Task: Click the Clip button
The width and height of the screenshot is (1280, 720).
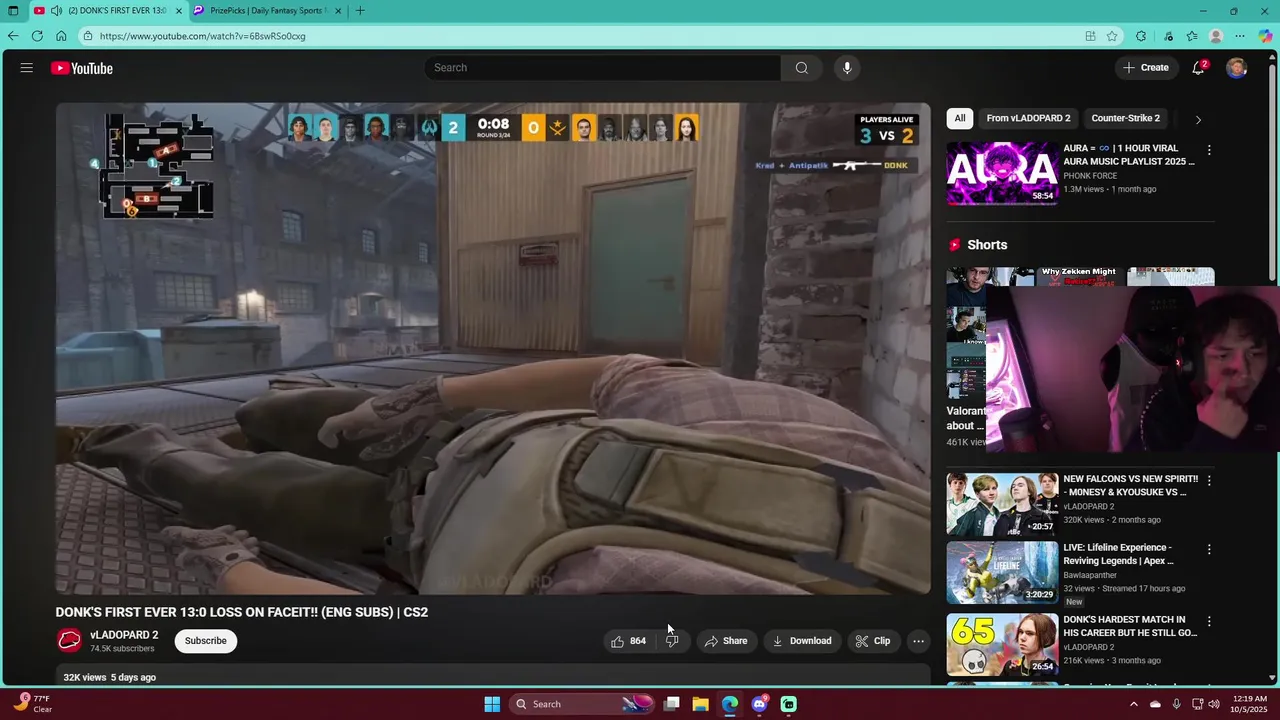Action: click(873, 641)
